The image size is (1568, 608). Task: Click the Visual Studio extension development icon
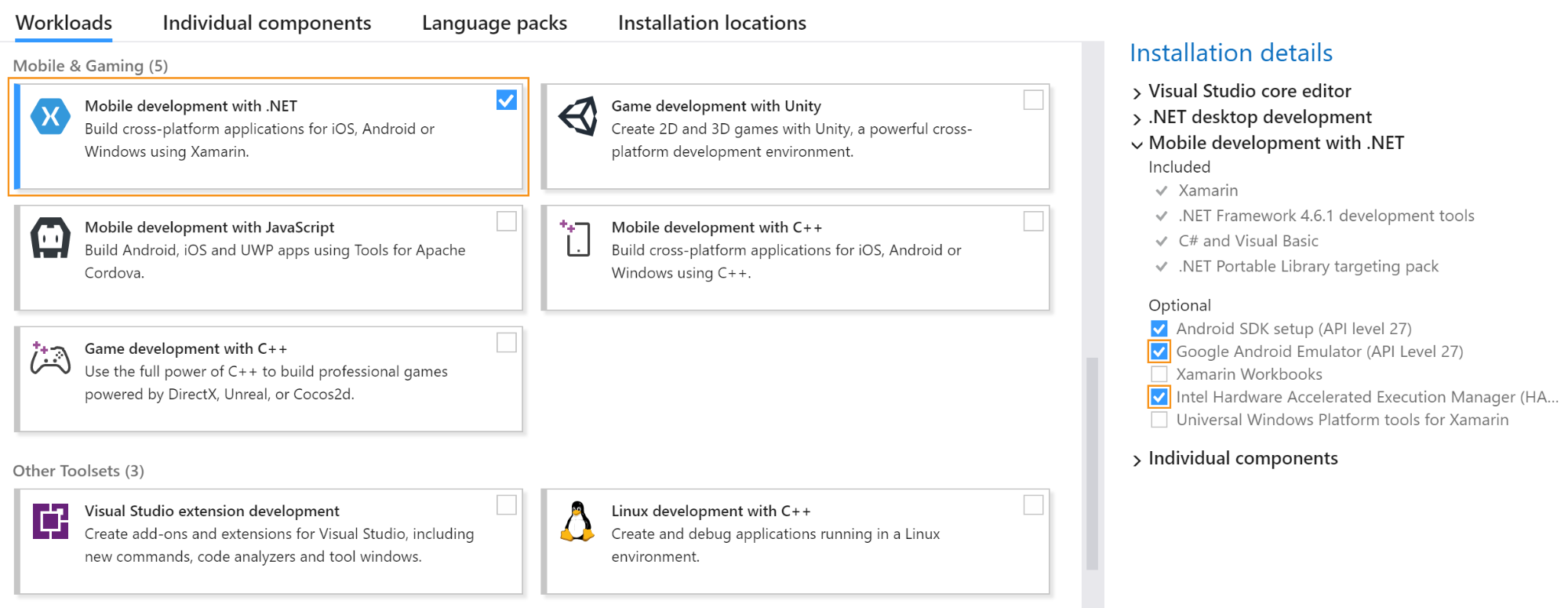(x=50, y=521)
